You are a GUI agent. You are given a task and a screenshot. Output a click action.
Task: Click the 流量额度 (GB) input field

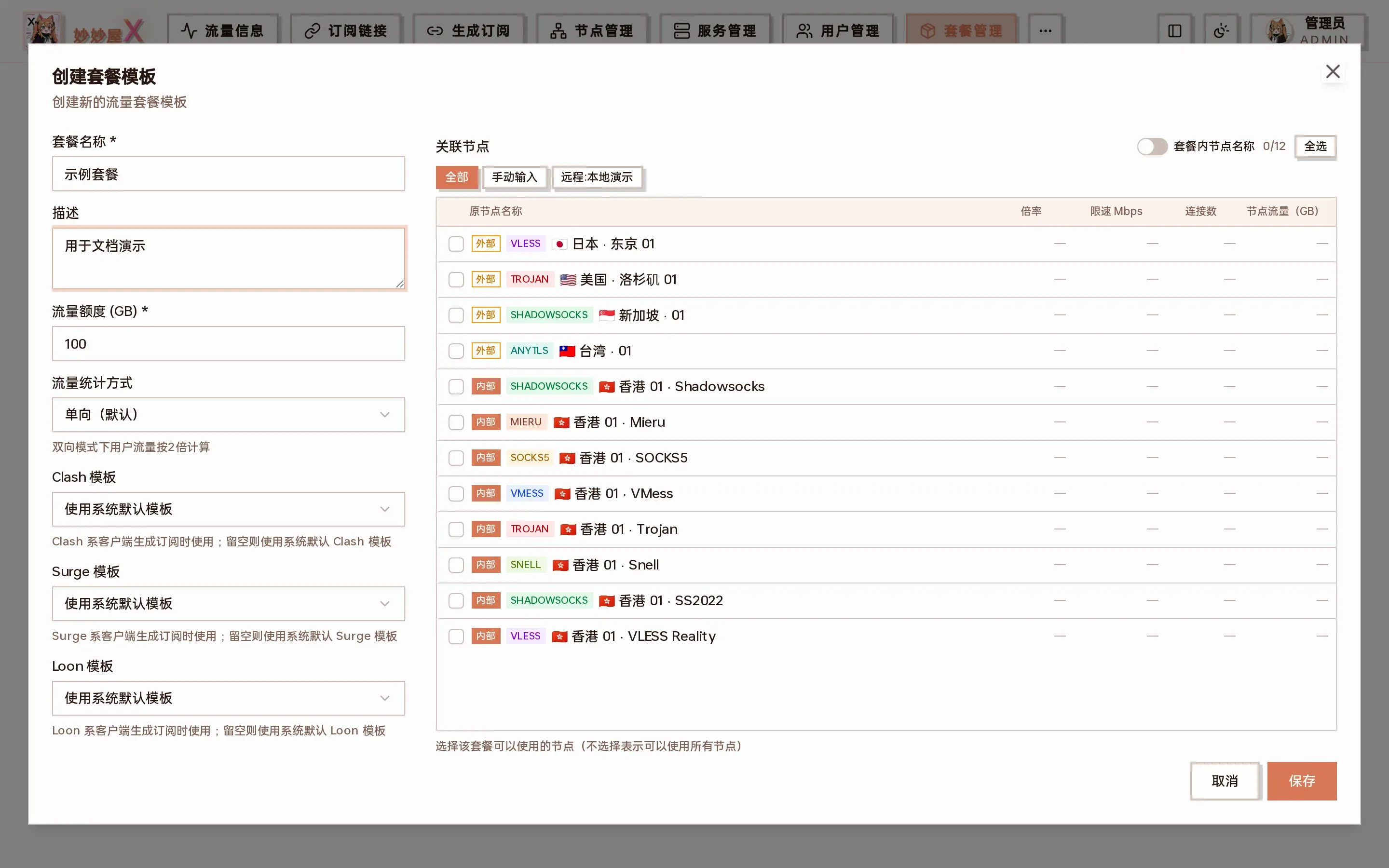click(x=229, y=344)
